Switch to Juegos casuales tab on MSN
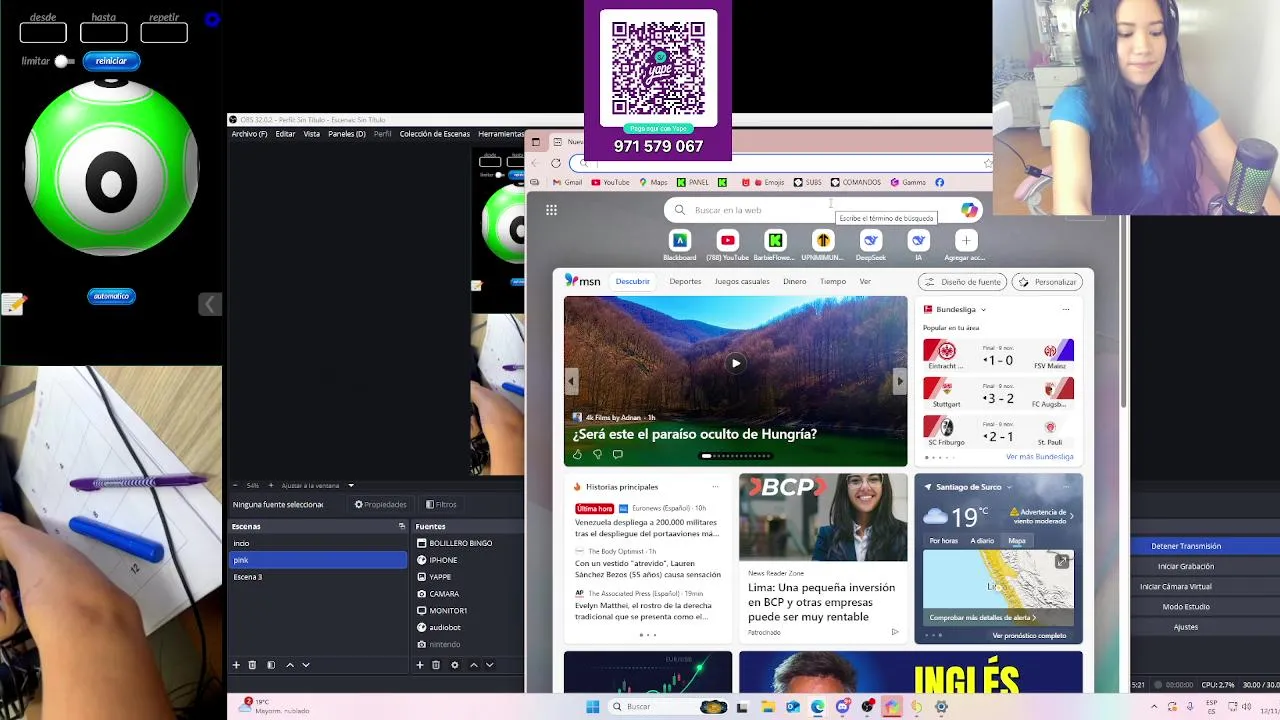The height and width of the screenshot is (720, 1280). click(x=742, y=282)
